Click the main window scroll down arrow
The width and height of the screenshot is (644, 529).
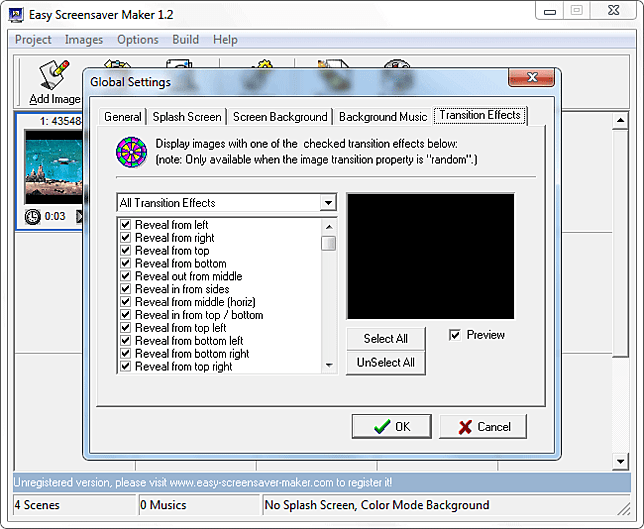click(620, 461)
